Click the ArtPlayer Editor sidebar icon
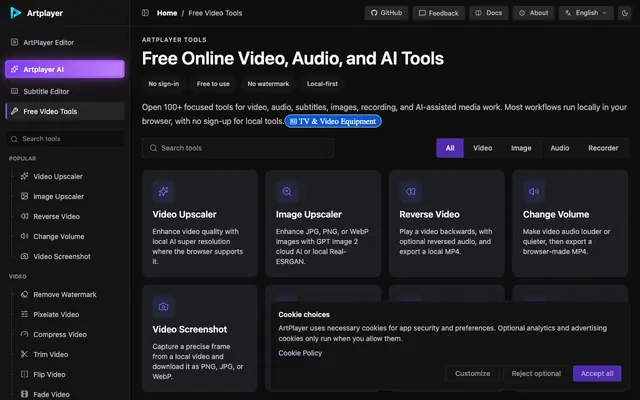This screenshot has width=640, height=400. click(x=14, y=42)
